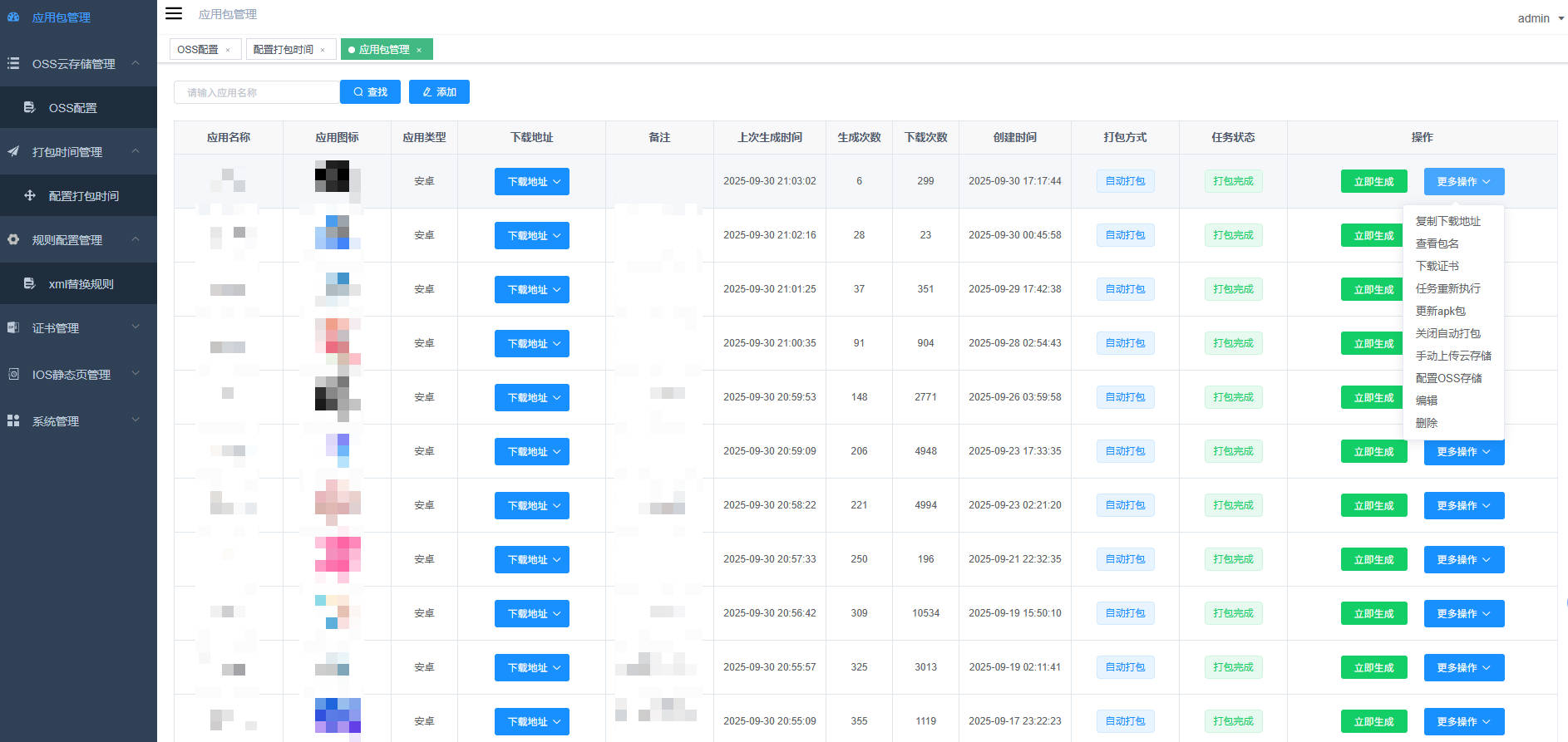Click the 查找 search button
Viewport: 1568px width, 742px height.
(370, 92)
